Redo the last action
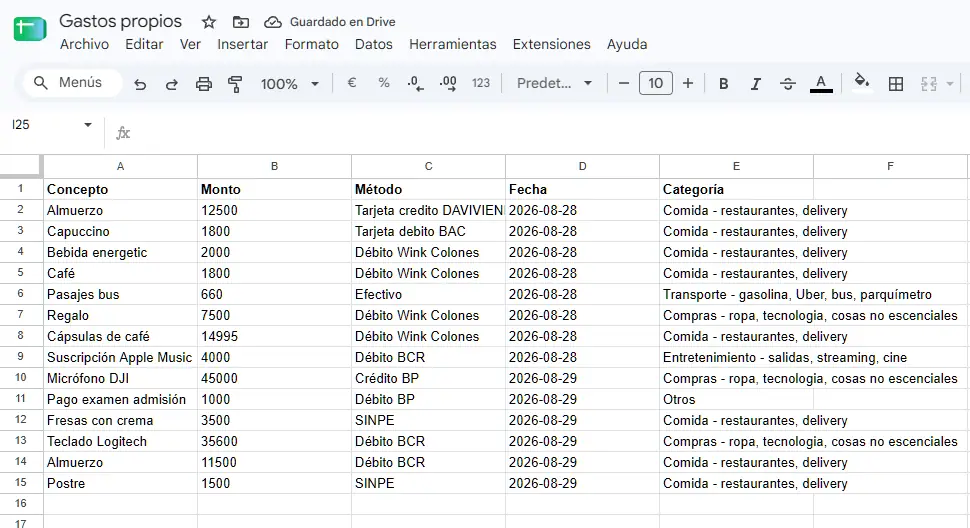This screenshot has width=970, height=528. [172, 83]
